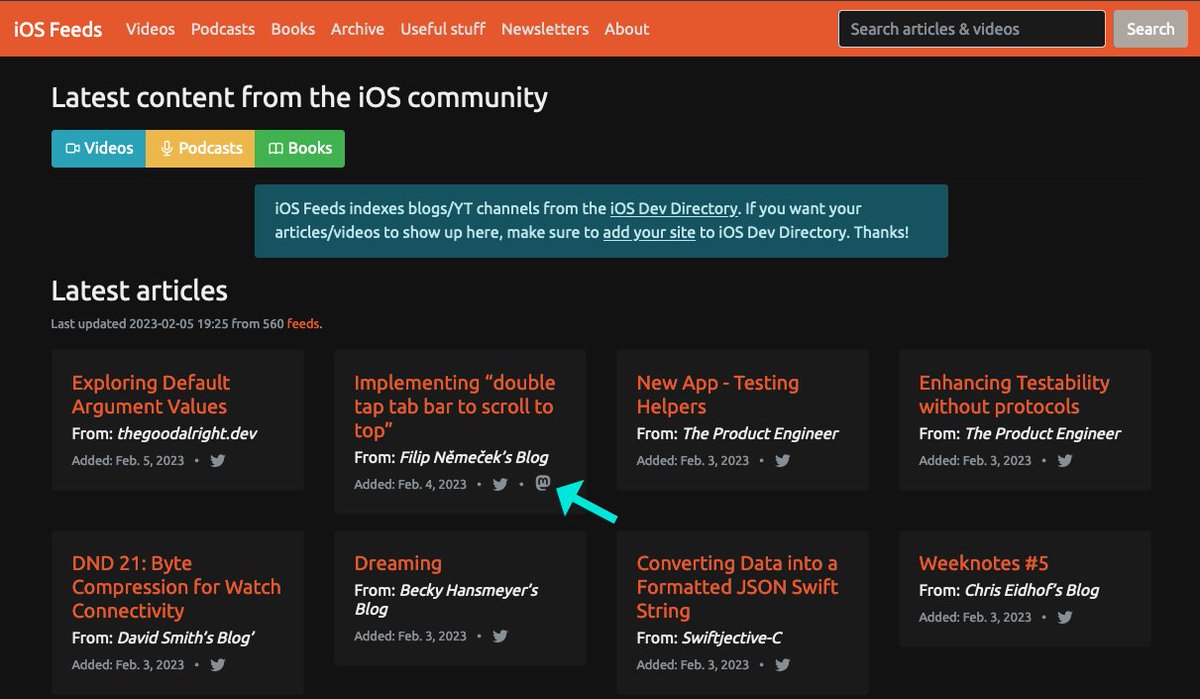Click the yellow Podcasts button
1200x699 pixels.
click(201, 148)
